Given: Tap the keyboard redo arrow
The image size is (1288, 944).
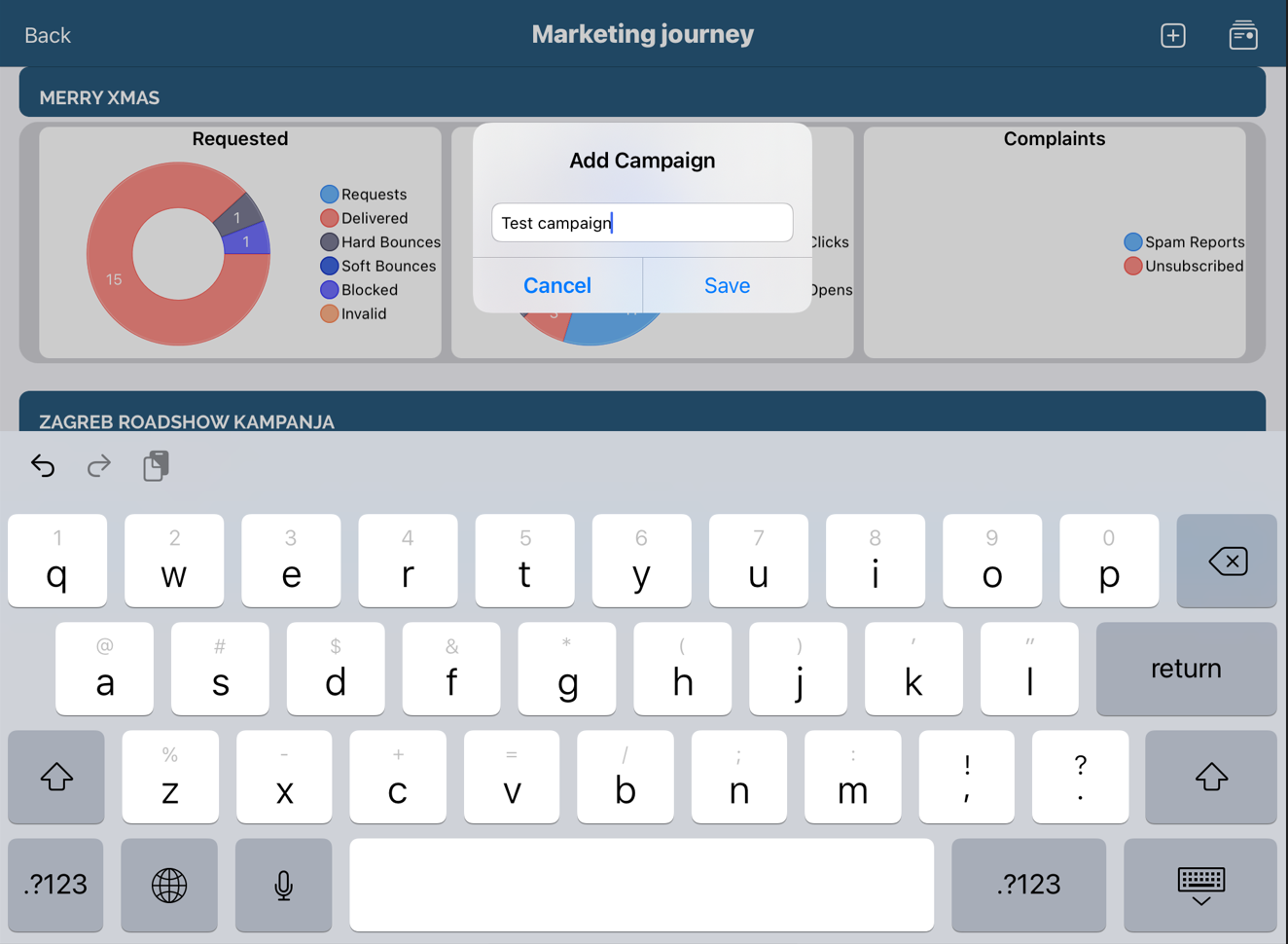Looking at the screenshot, I should [x=98, y=466].
